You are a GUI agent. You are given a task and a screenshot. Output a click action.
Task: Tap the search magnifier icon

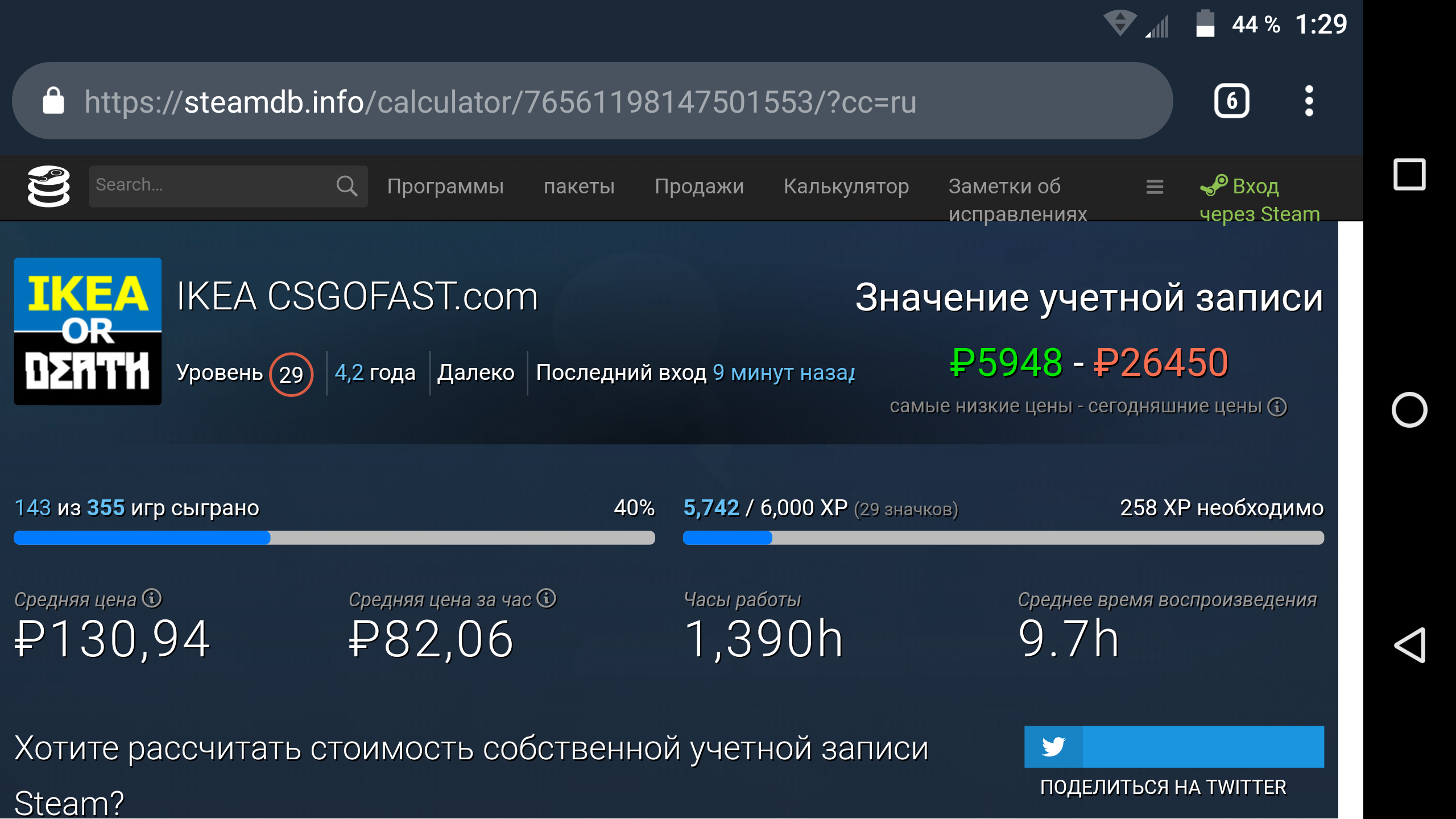coord(346,185)
